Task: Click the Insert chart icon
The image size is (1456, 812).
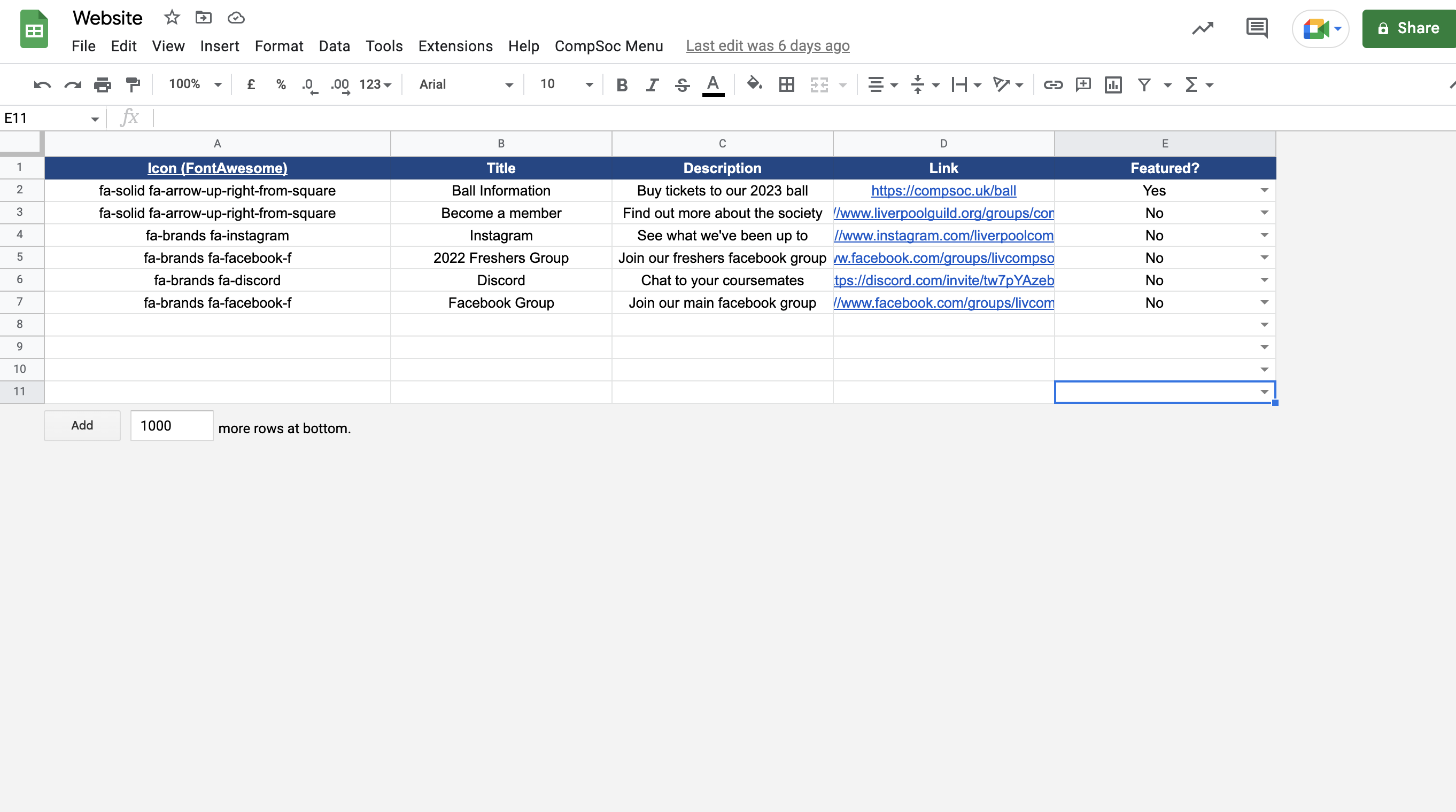Action: (1113, 85)
